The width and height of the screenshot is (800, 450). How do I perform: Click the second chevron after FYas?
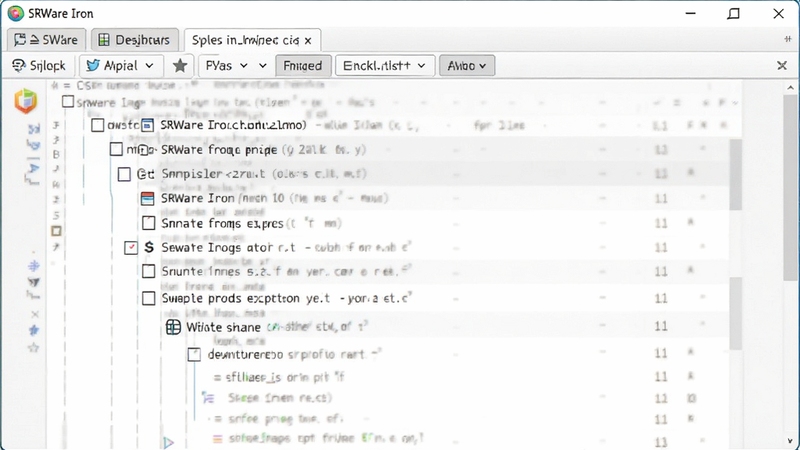click(263, 66)
